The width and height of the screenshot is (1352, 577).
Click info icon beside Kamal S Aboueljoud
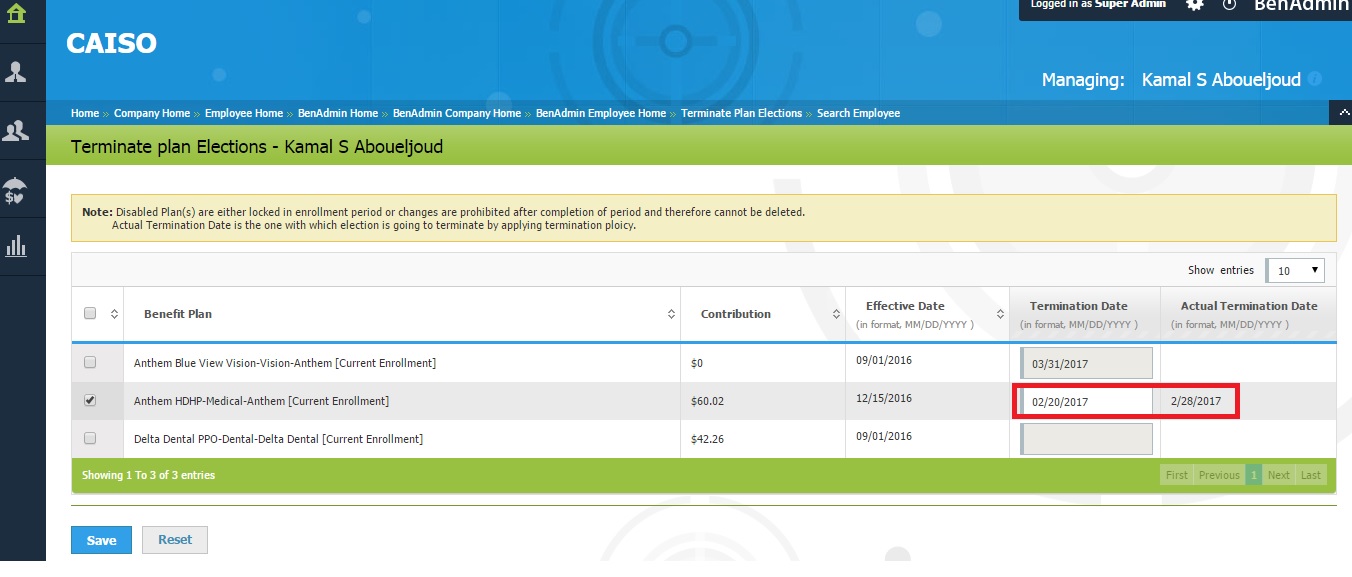point(1315,79)
